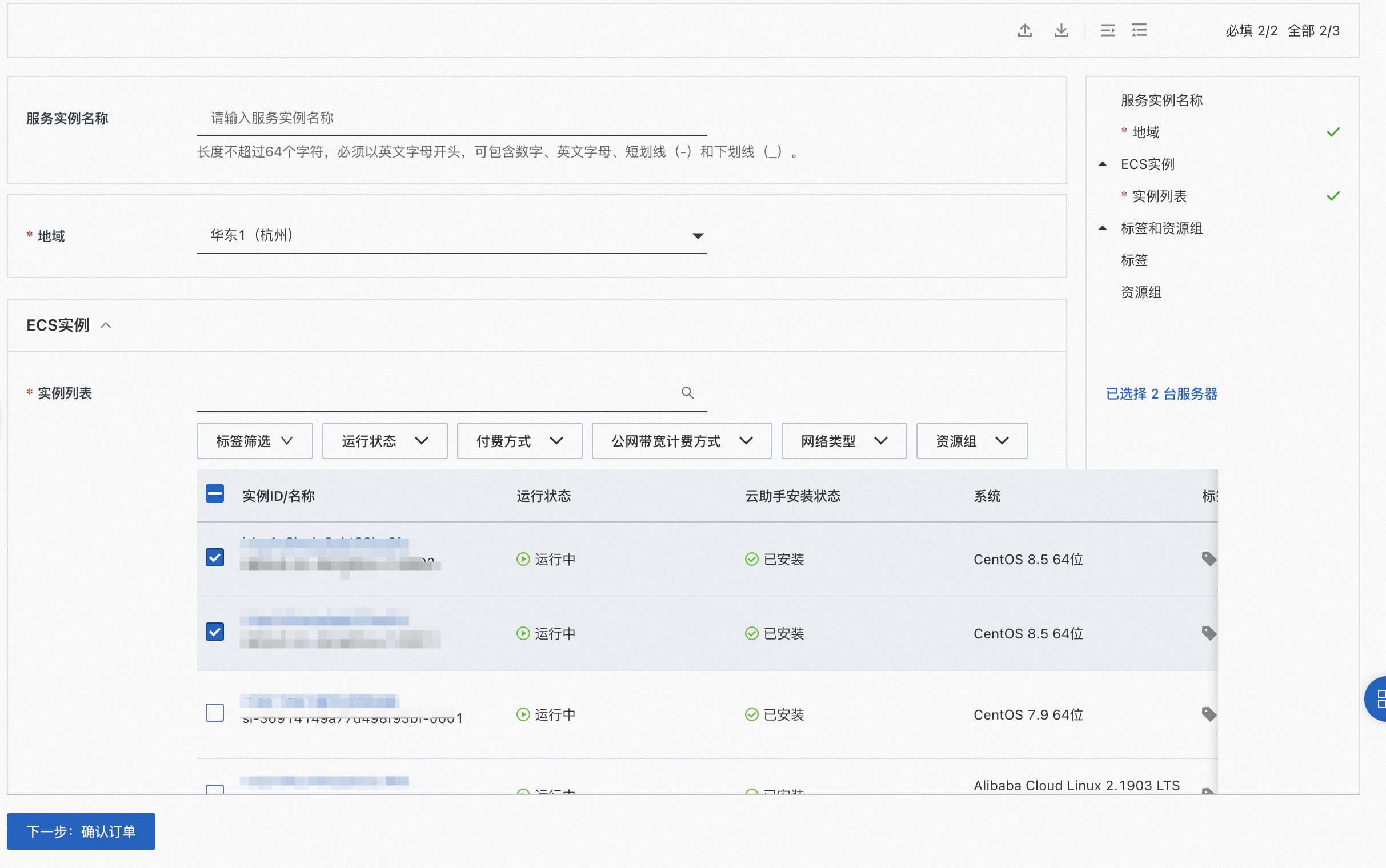Click the 系统 column header
Viewport: 1386px width, 868px height.
987,496
